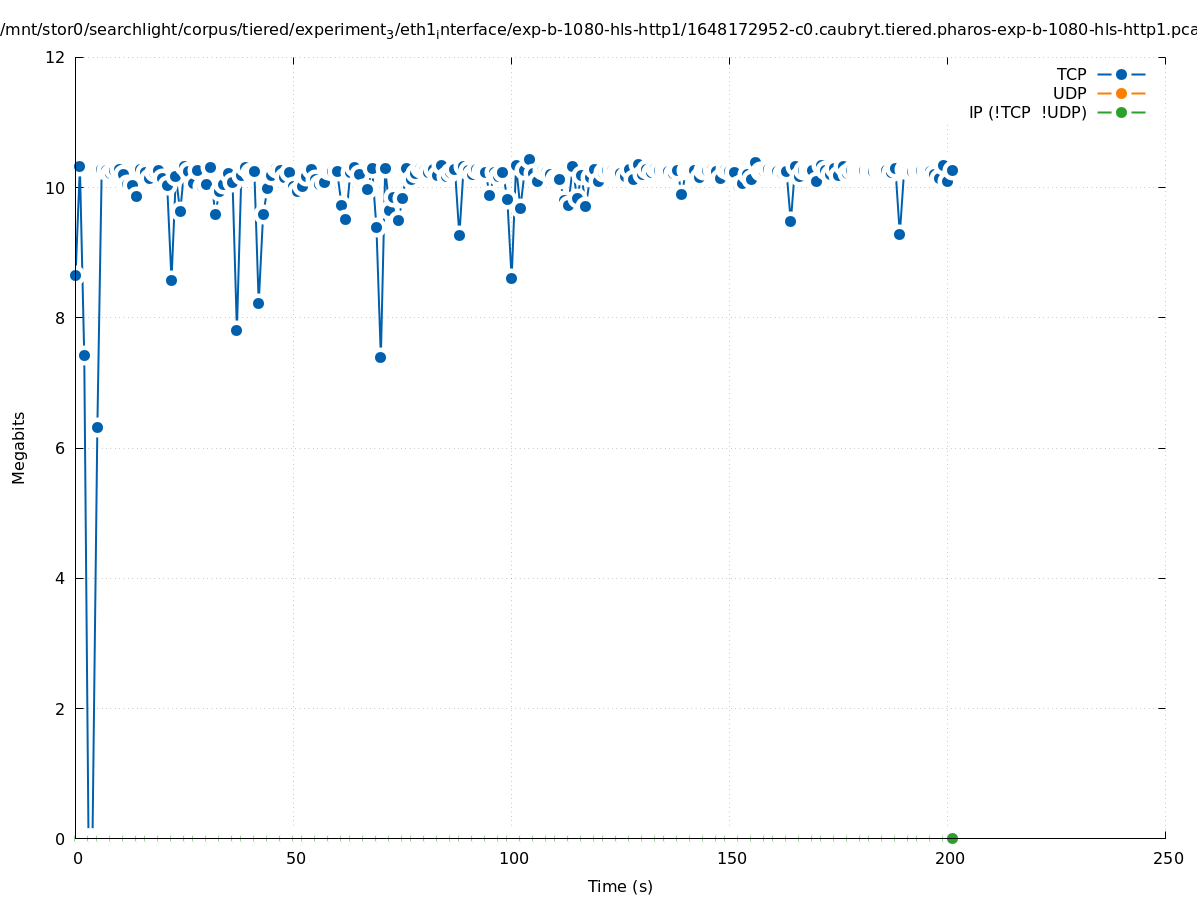Viewport: 1197px width, 900px height.
Task: Click the file path title at the top
Action: pos(598,30)
